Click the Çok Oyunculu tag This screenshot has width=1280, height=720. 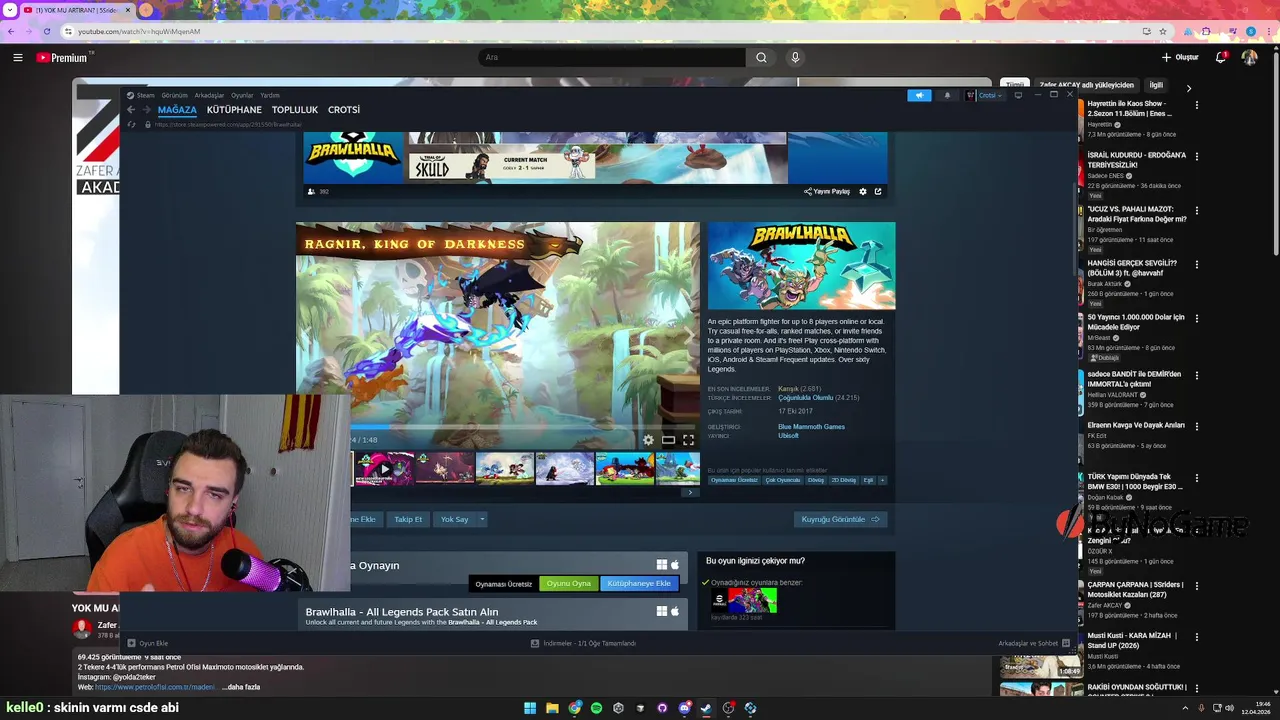[783, 480]
